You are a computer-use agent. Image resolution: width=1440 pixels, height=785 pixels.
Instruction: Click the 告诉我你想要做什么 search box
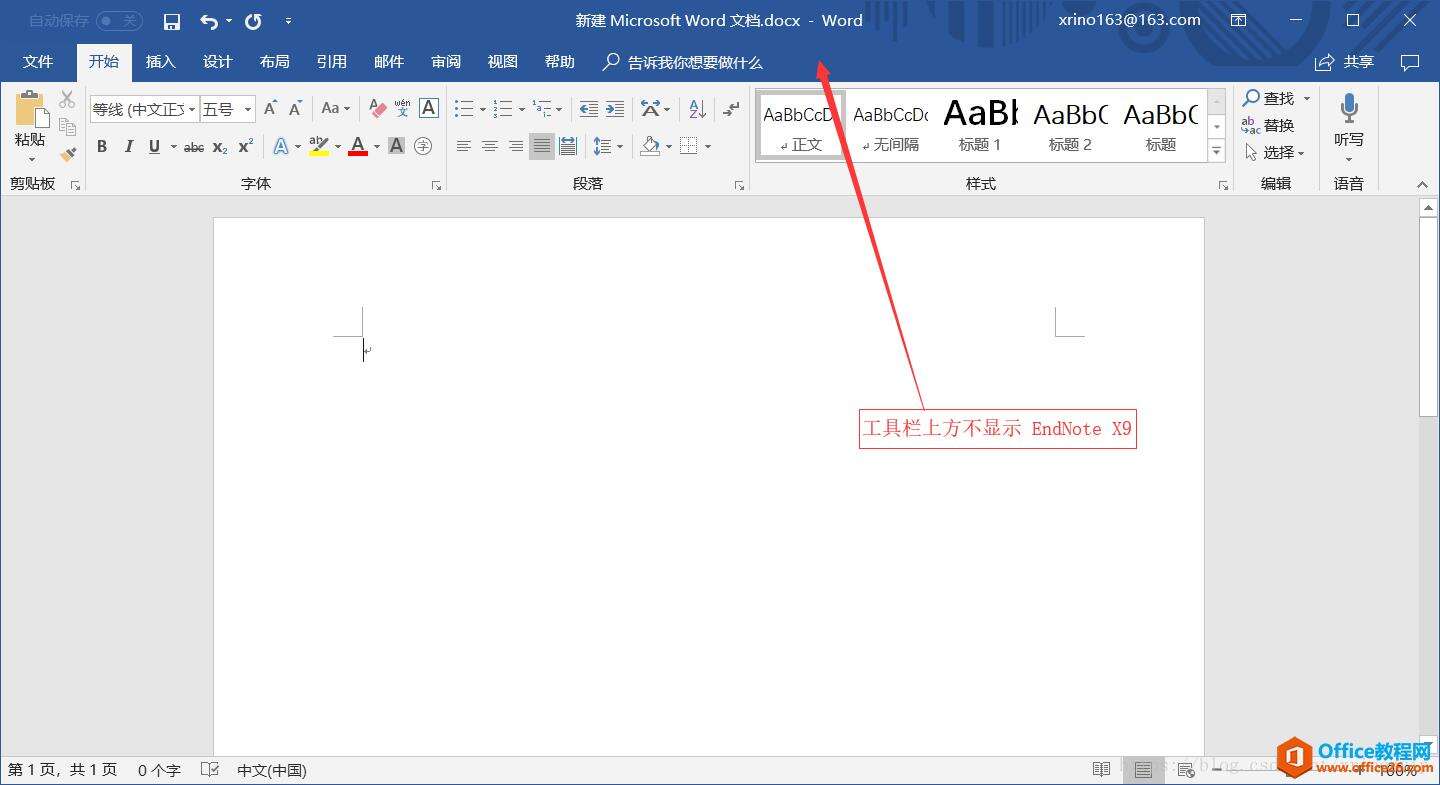(x=694, y=62)
